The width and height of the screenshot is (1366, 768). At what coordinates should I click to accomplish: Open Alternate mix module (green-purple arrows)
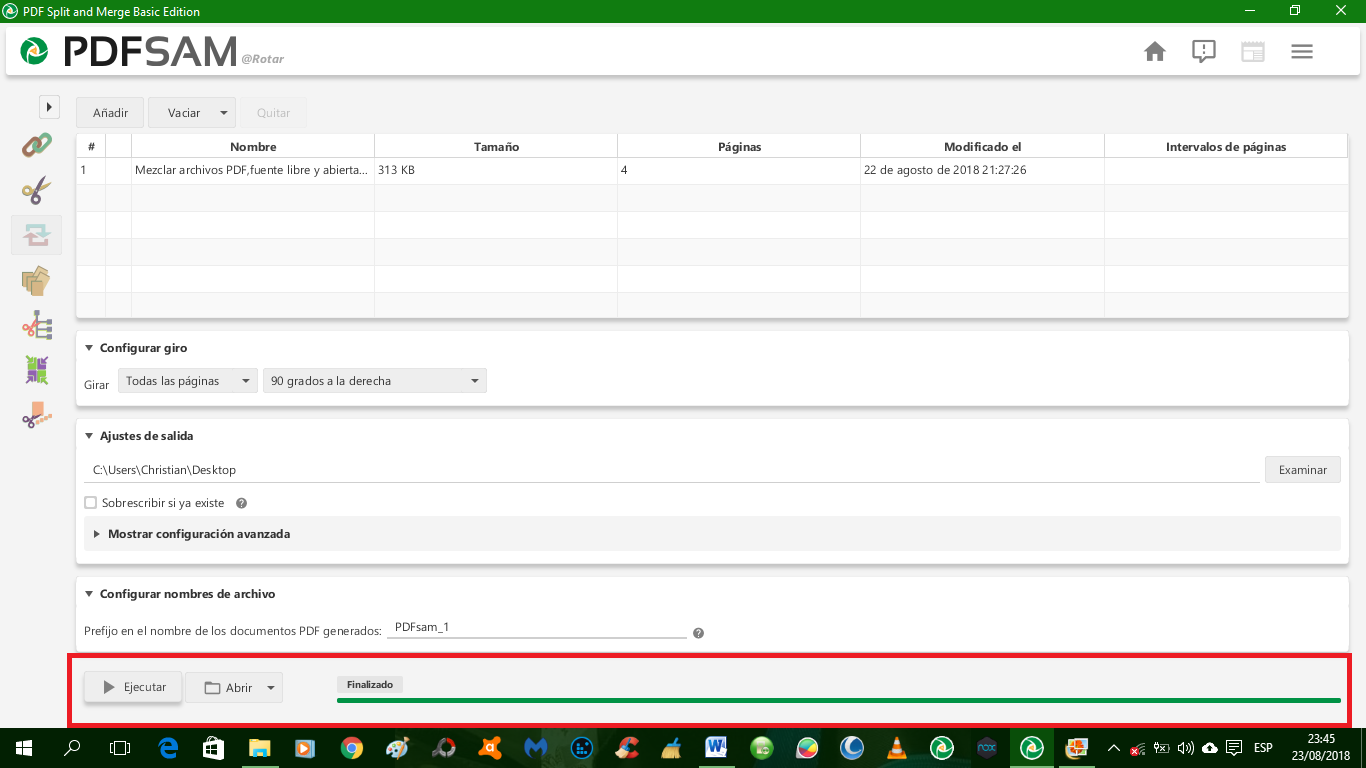tap(36, 370)
